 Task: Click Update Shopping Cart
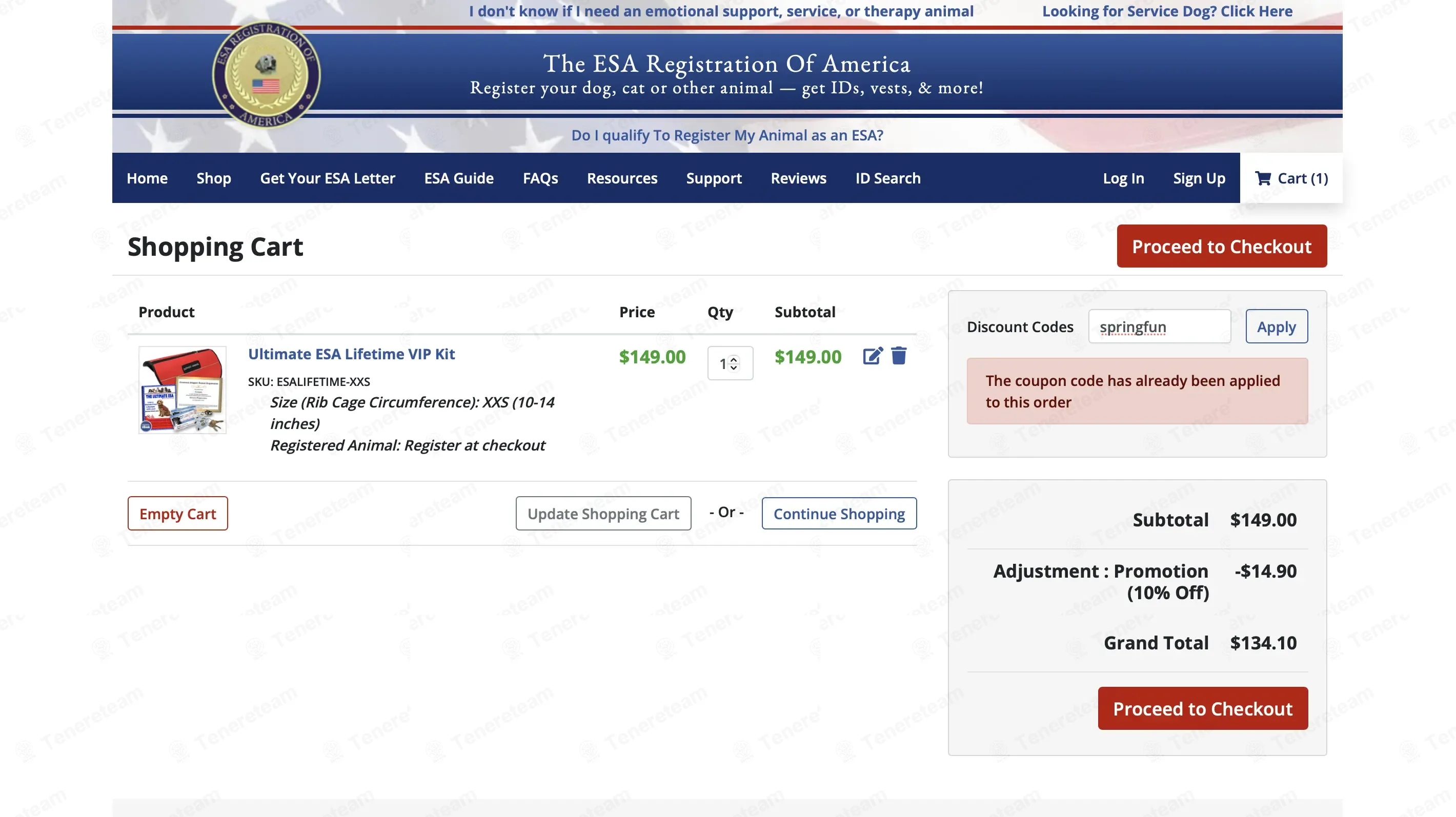(603, 513)
